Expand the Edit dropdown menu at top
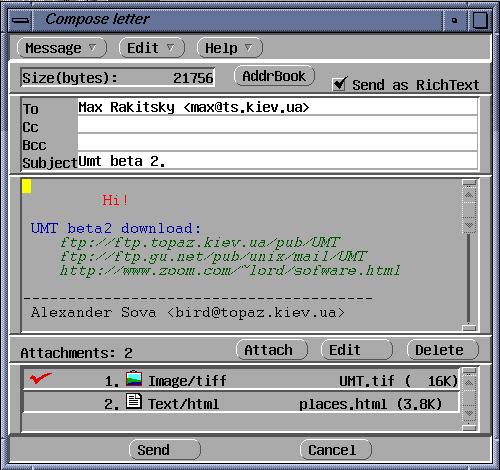The height and width of the screenshot is (470, 500). pos(152,48)
